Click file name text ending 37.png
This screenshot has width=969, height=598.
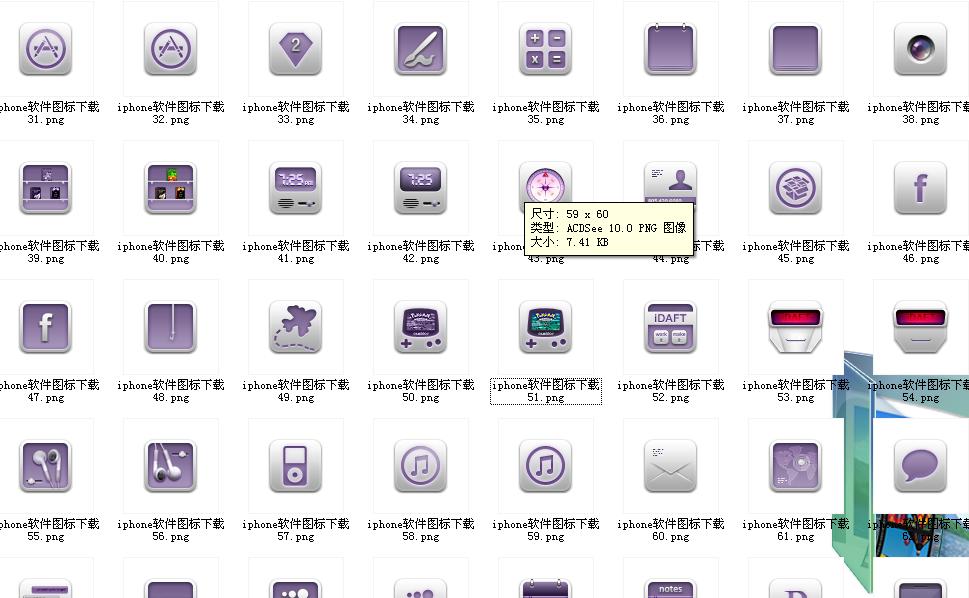(795, 113)
